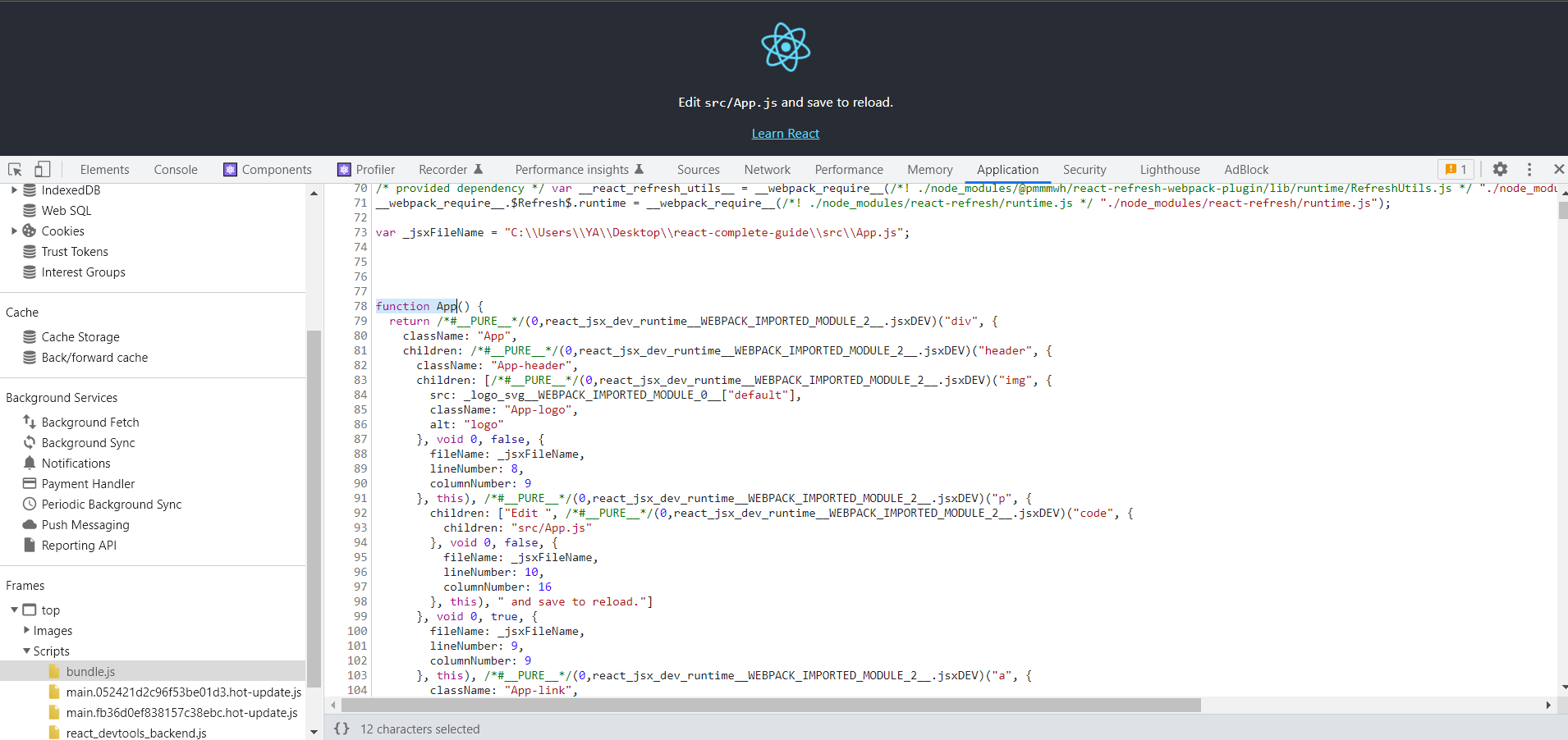Click the Learn React link
The width and height of the screenshot is (1568, 740).
pyautogui.click(x=785, y=133)
